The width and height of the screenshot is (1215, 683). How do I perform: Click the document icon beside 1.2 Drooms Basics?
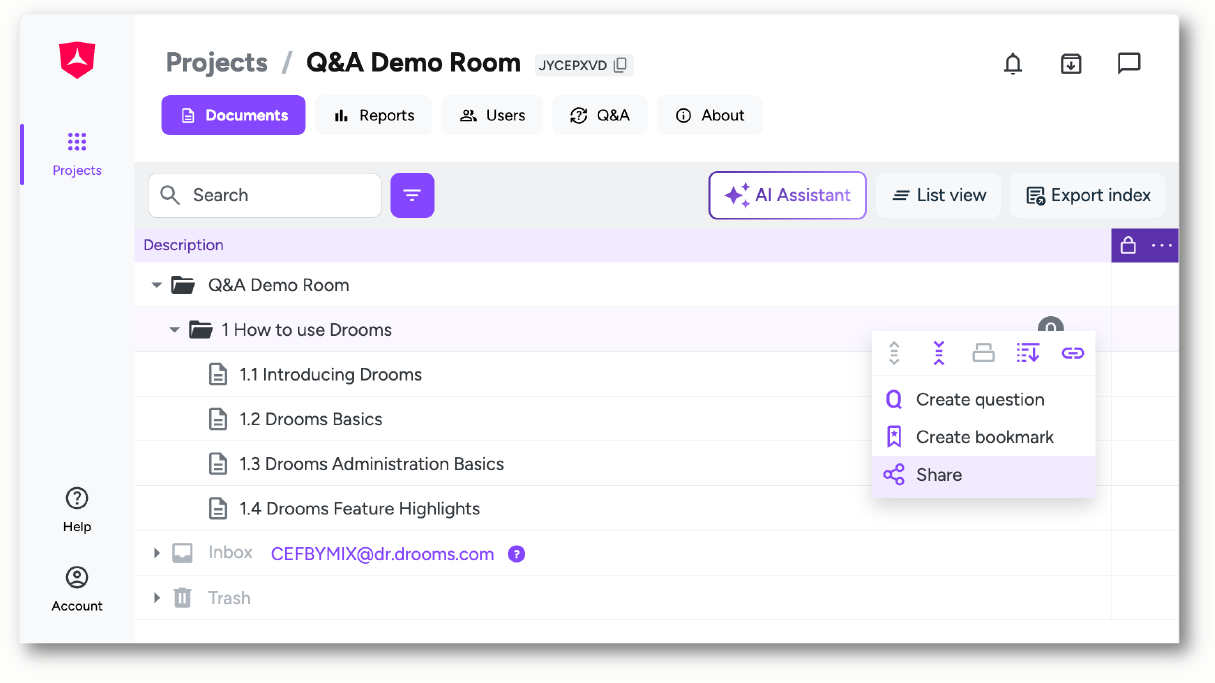pyautogui.click(x=218, y=419)
